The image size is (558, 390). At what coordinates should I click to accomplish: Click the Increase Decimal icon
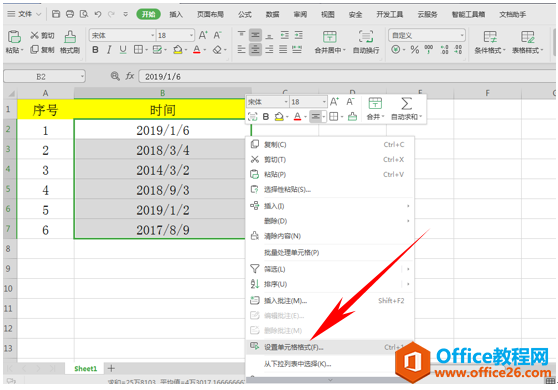(444, 50)
